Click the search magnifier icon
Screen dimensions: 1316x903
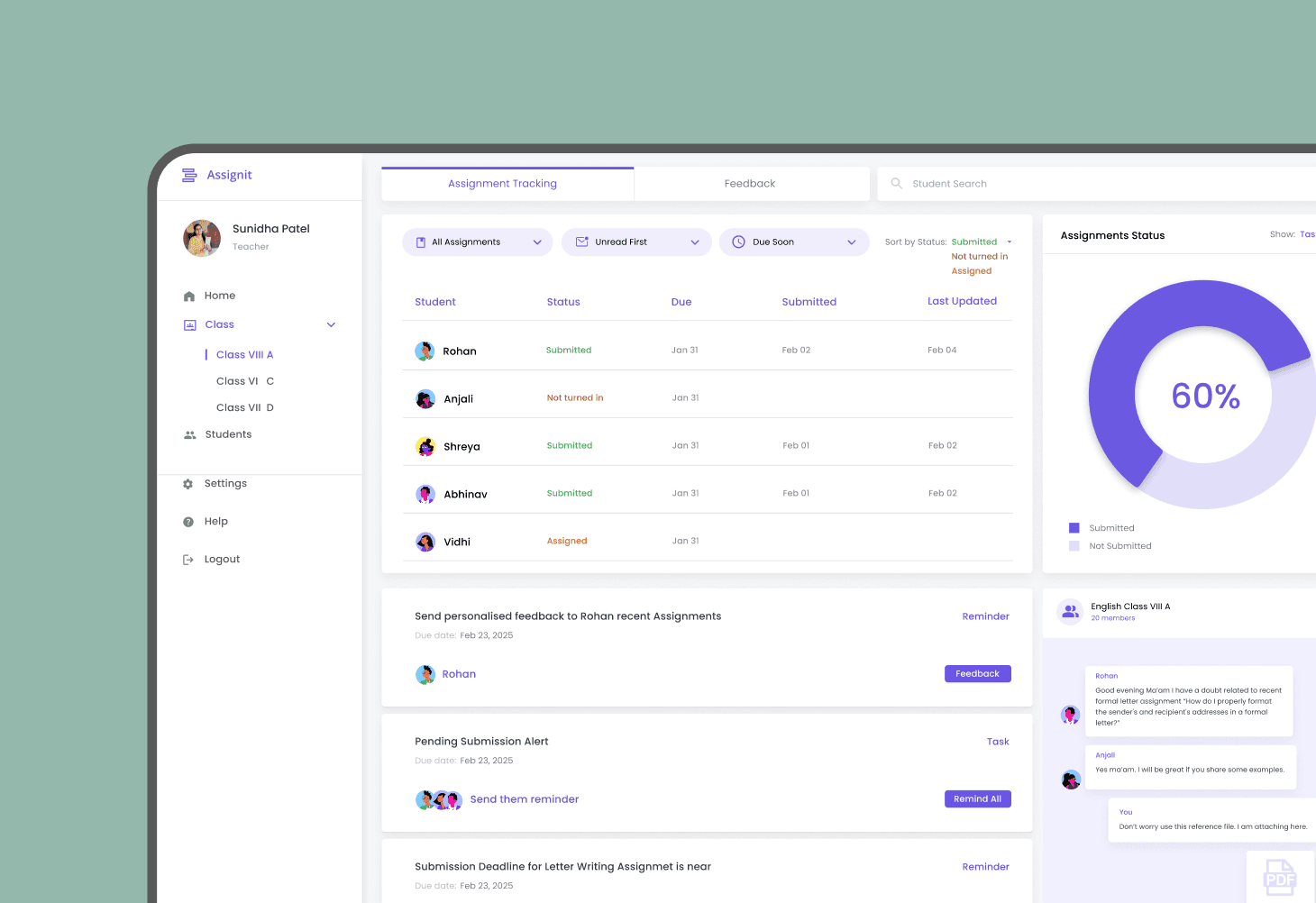[x=897, y=184]
